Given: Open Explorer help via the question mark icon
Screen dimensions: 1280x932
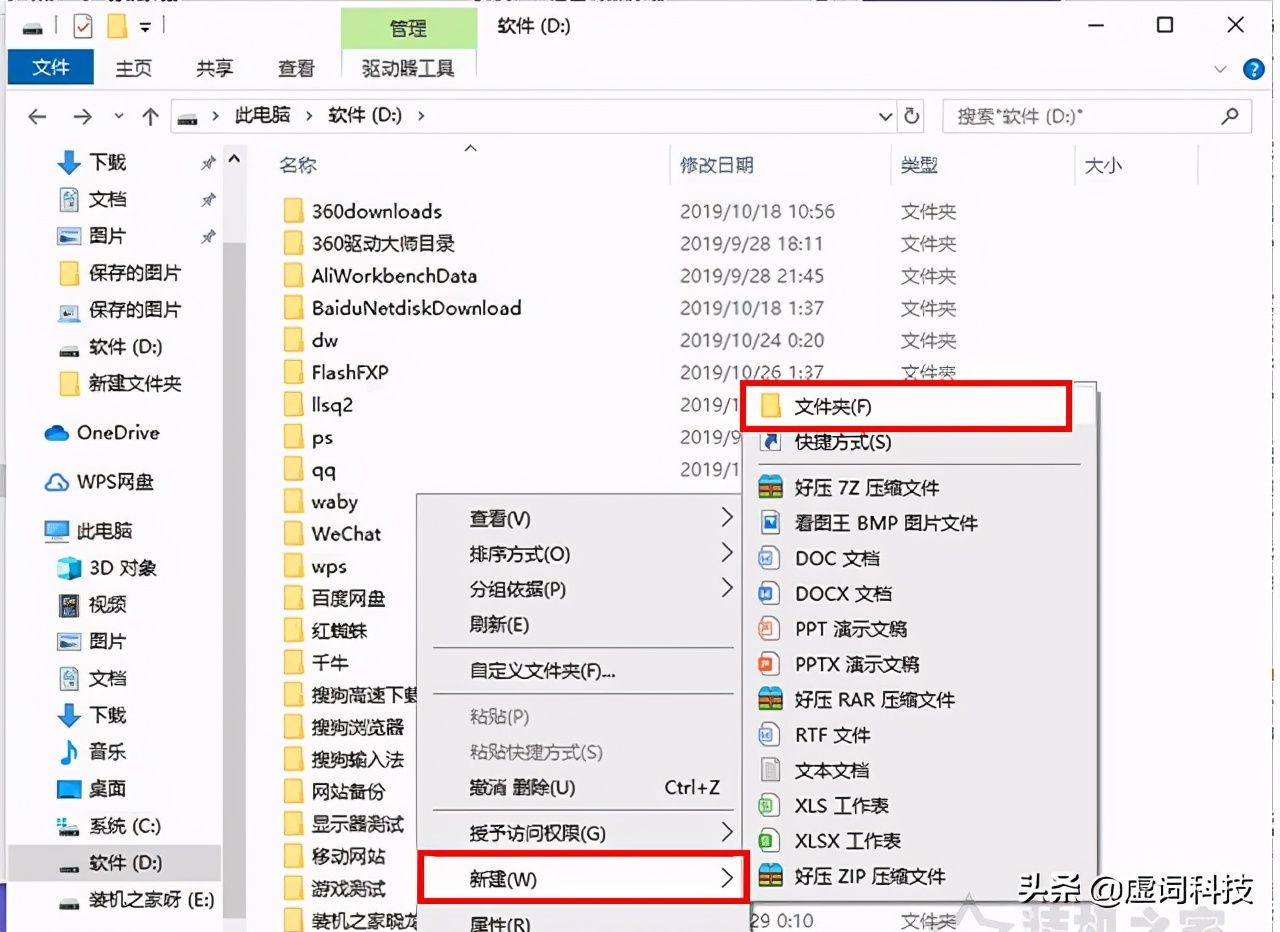Looking at the screenshot, I should (x=1253, y=69).
